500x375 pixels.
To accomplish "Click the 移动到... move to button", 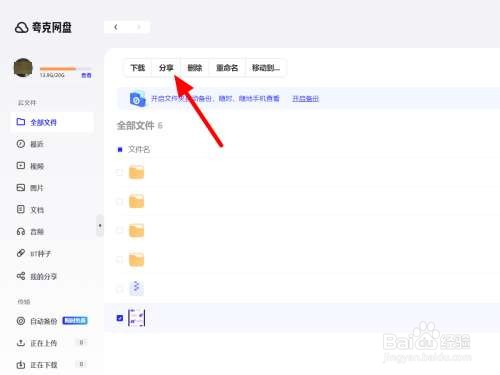I will (266, 68).
